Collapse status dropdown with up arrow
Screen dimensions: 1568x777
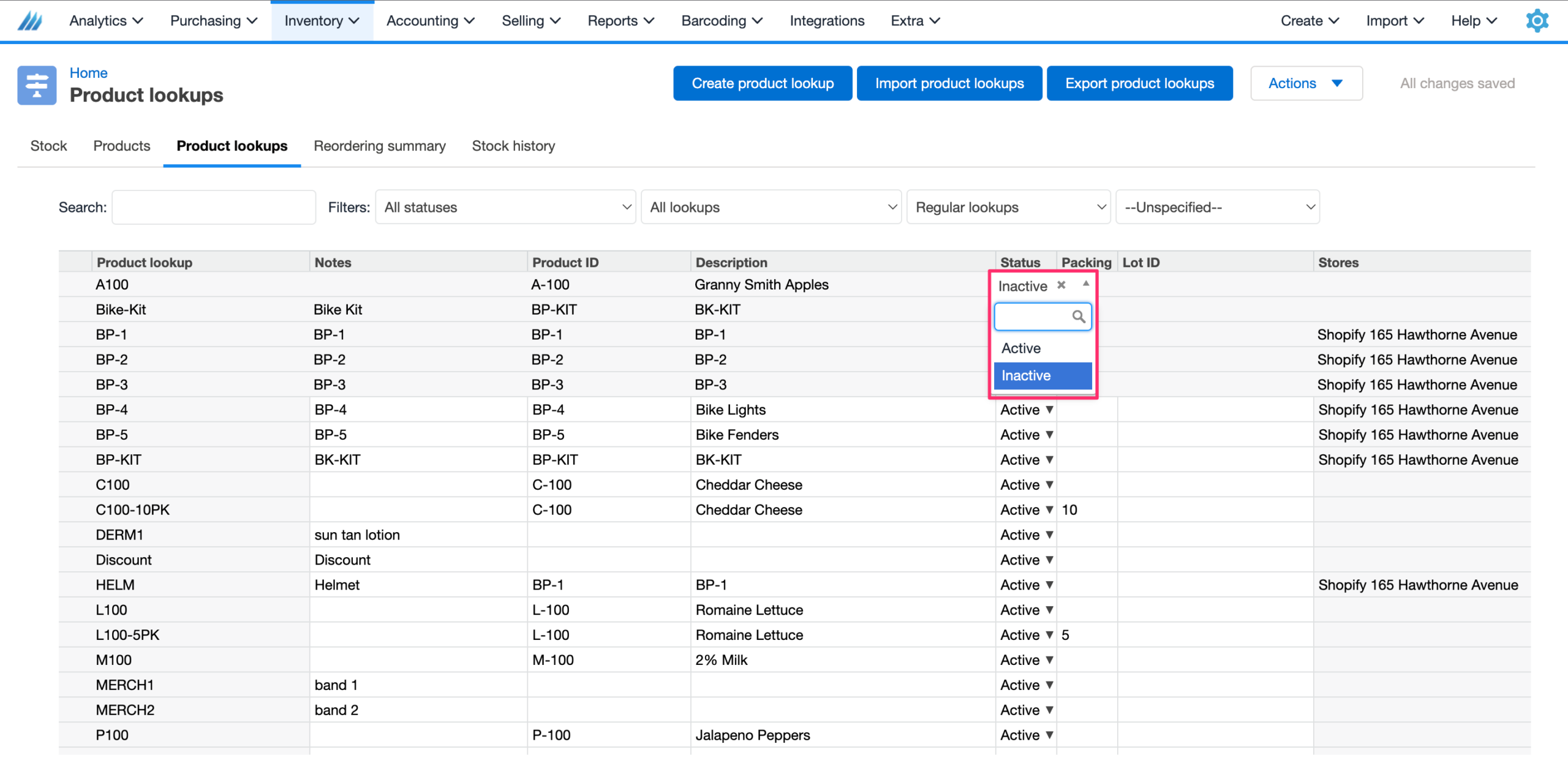pos(1085,283)
